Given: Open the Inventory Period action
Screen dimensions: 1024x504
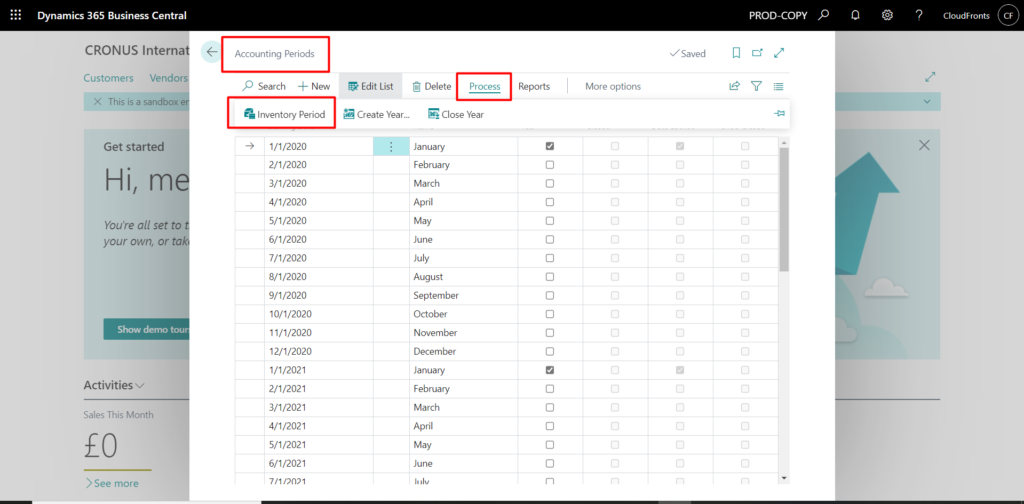Looking at the screenshot, I should [x=284, y=114].
